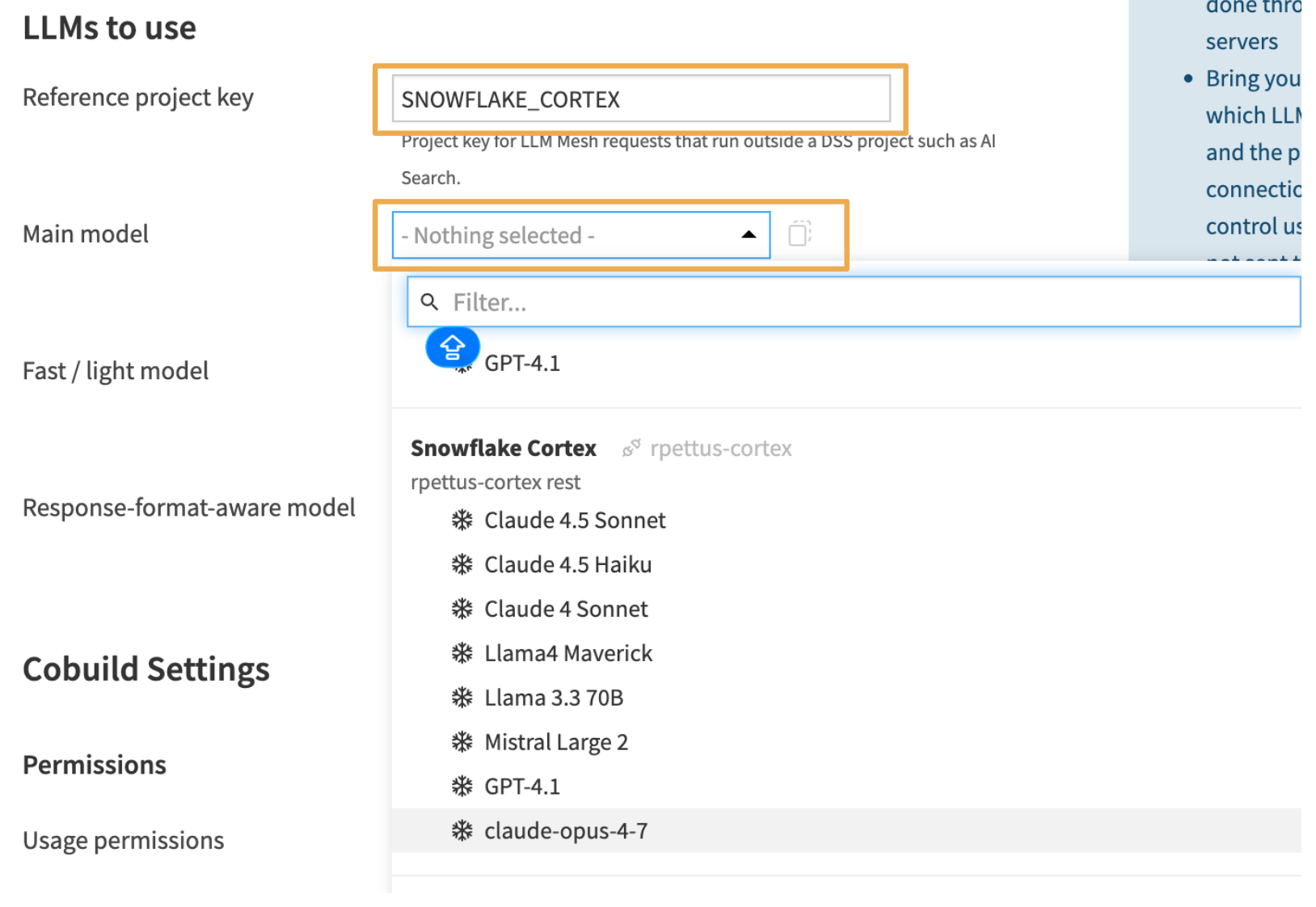Click the rpettus-cortex rest subheading

click(x=496, y=482)
